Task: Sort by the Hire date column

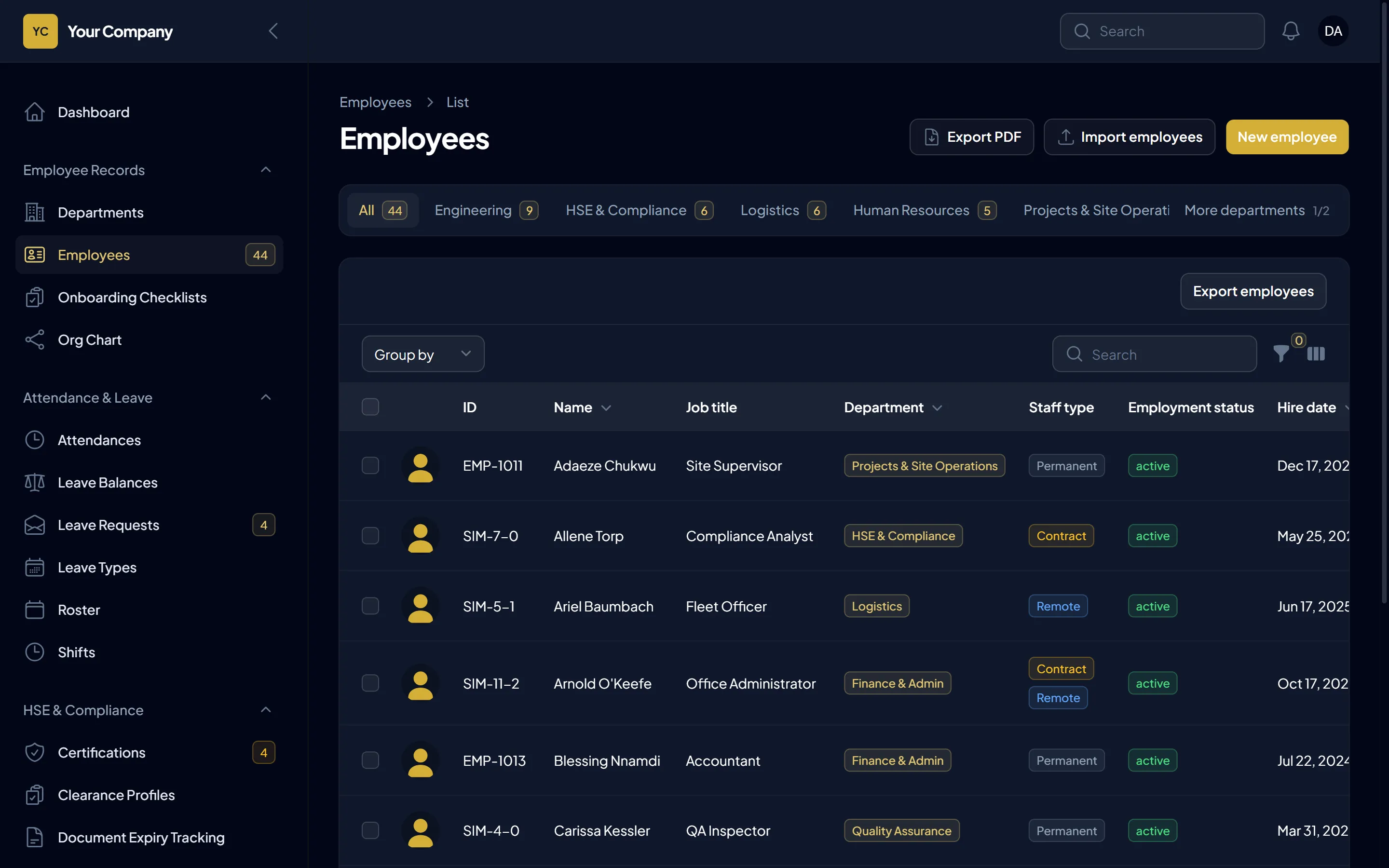Action: point(1312,407)
